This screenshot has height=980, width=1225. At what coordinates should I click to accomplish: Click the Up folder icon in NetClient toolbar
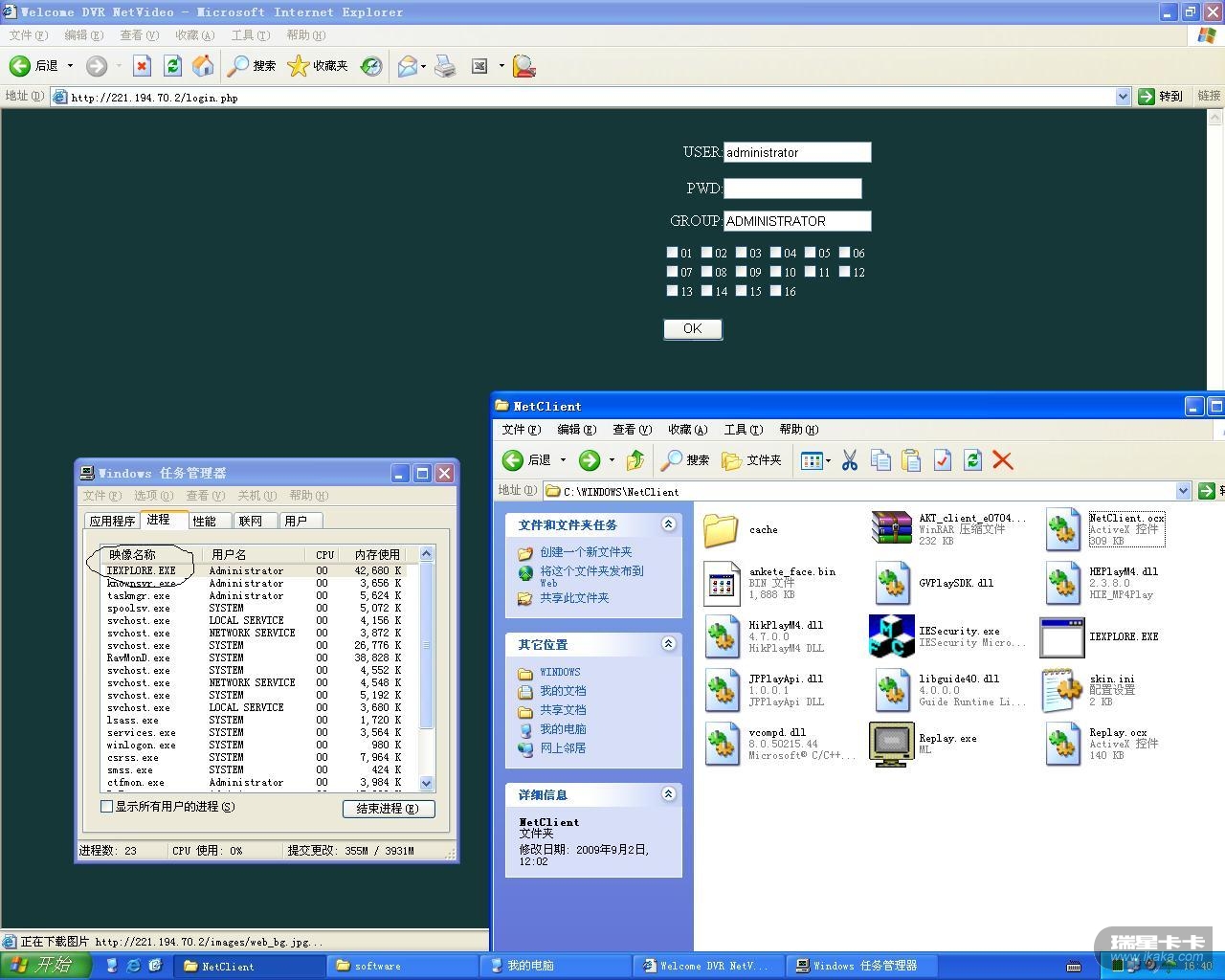[x=635, y=460]
